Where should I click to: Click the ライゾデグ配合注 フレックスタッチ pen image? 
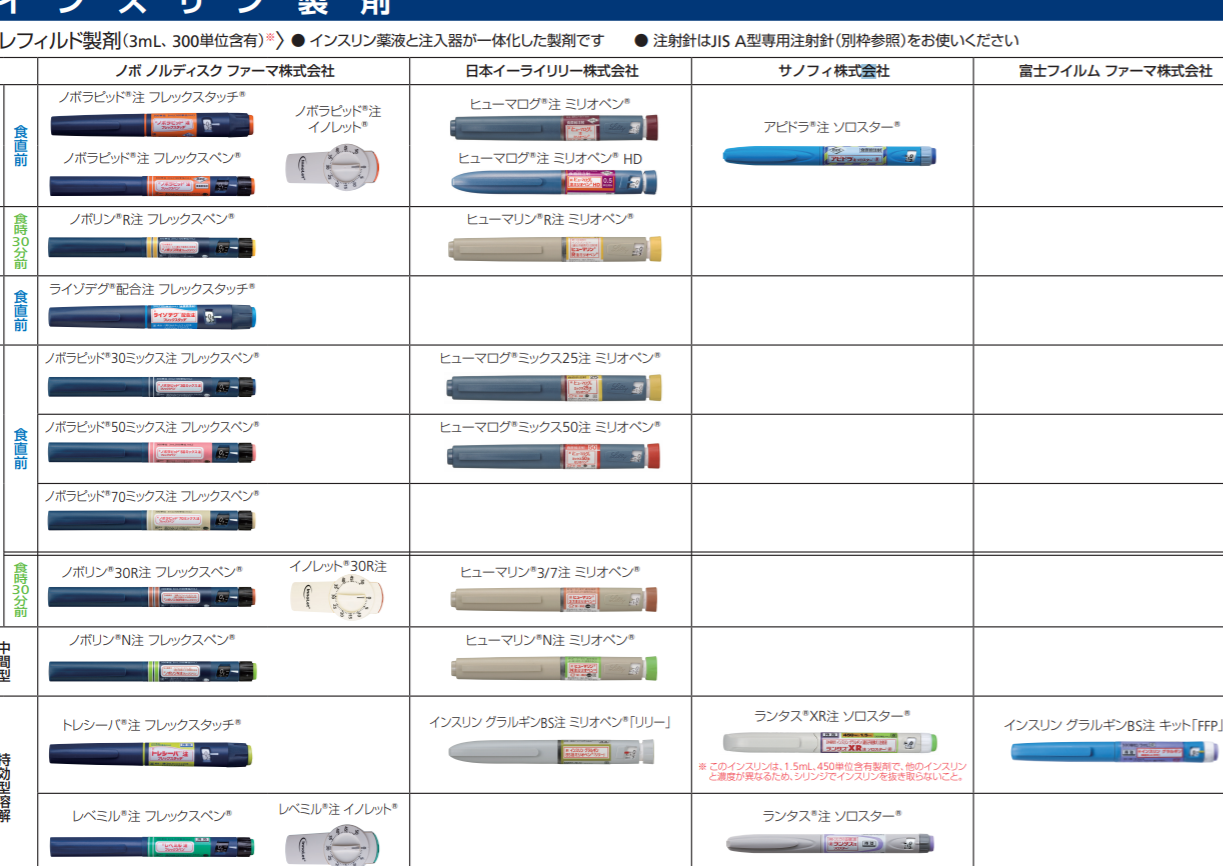(152, 317)
